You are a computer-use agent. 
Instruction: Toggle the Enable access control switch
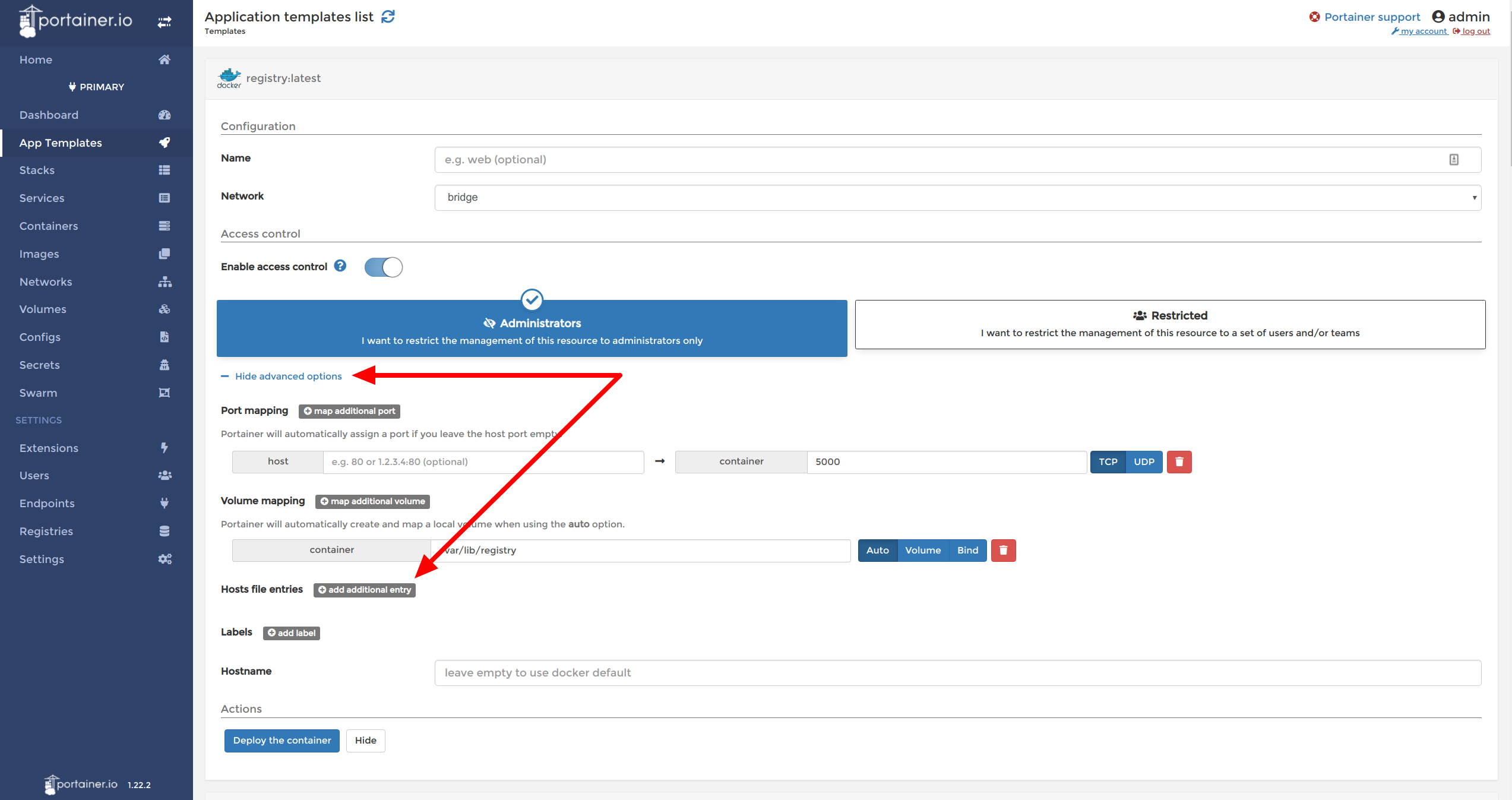(x=383, y=267)
